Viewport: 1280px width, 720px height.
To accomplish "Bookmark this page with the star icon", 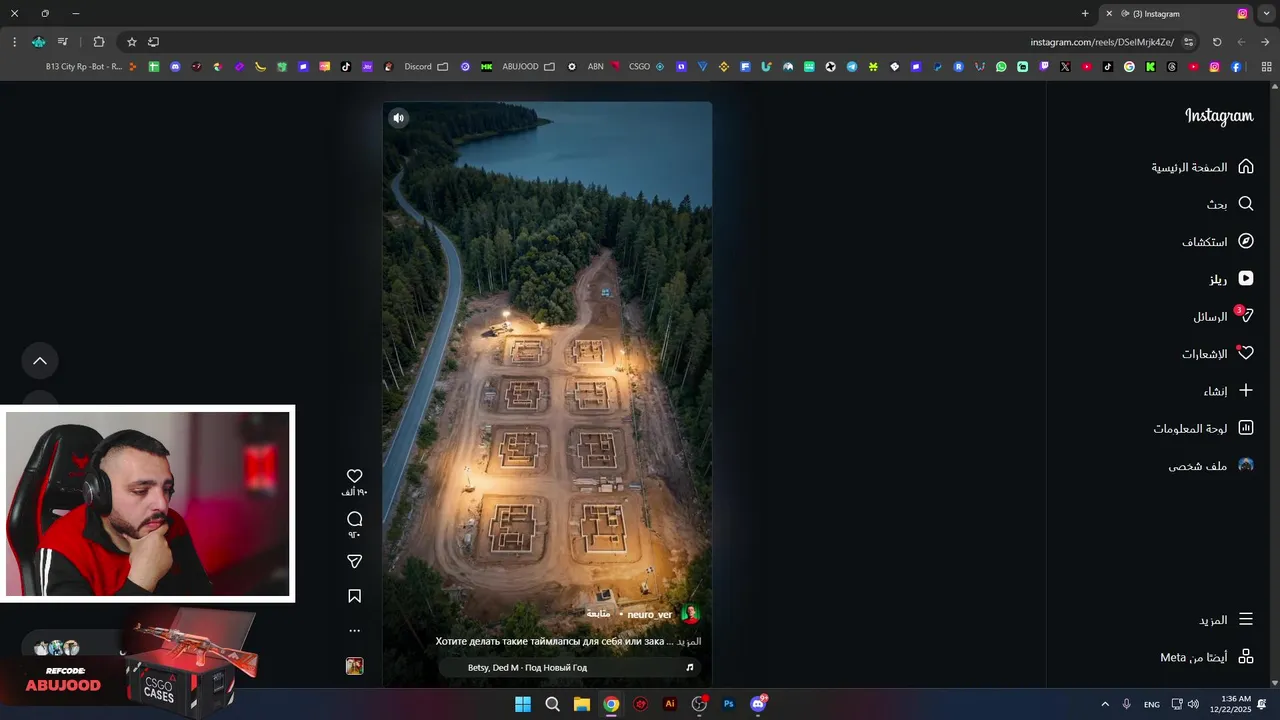I will click(x=131, y=42).
